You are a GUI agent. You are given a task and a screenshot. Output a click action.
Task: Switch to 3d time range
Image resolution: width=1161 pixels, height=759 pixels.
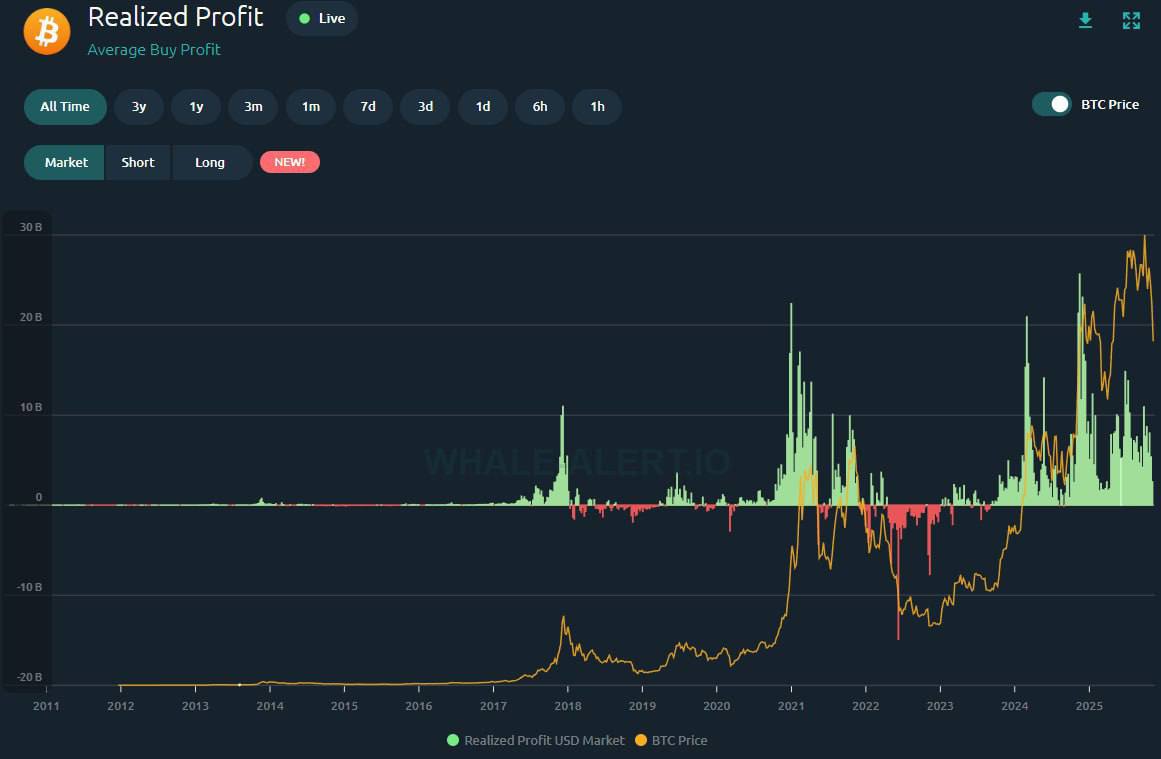[x=425, y=107]
